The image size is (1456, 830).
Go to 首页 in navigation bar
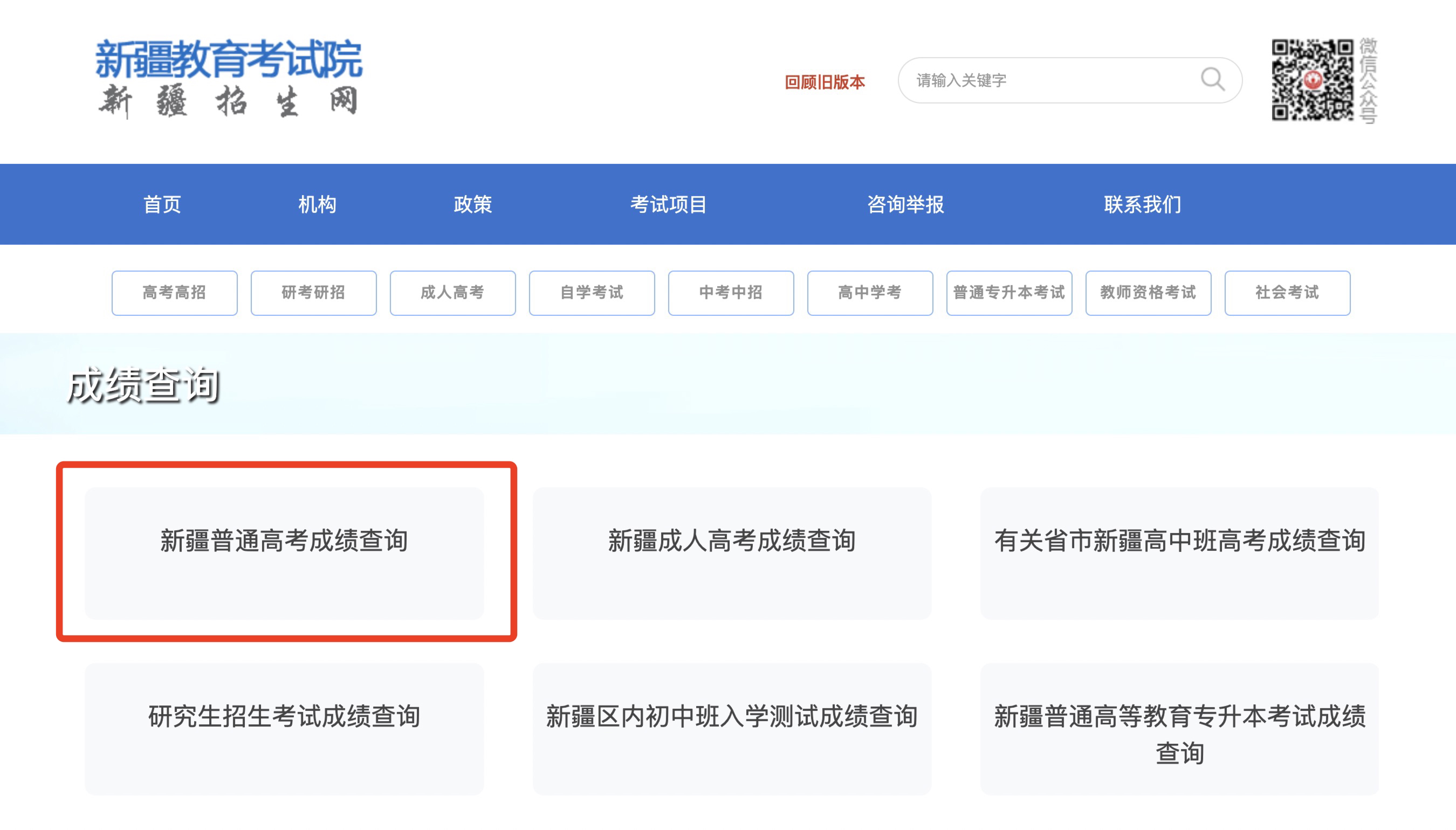(x=162, y=204)
